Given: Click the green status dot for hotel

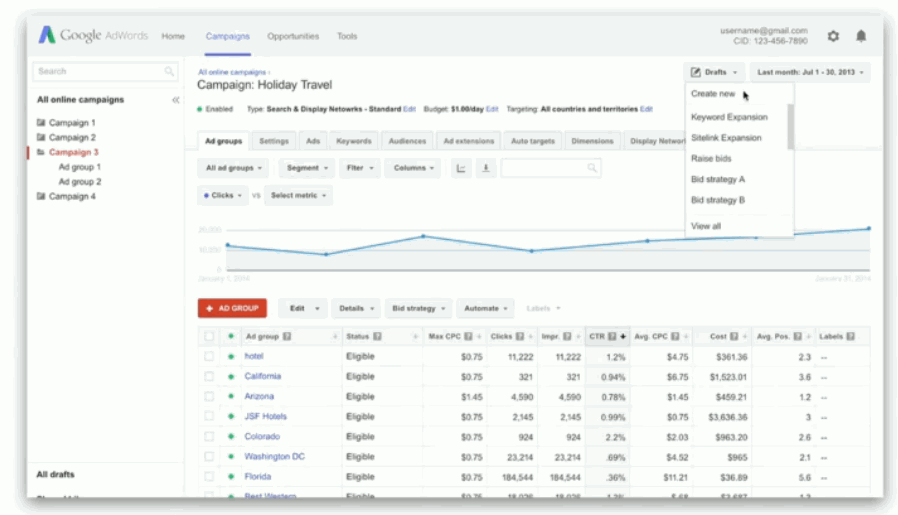Looking at the screenshot, I should (x=231, y=356).
